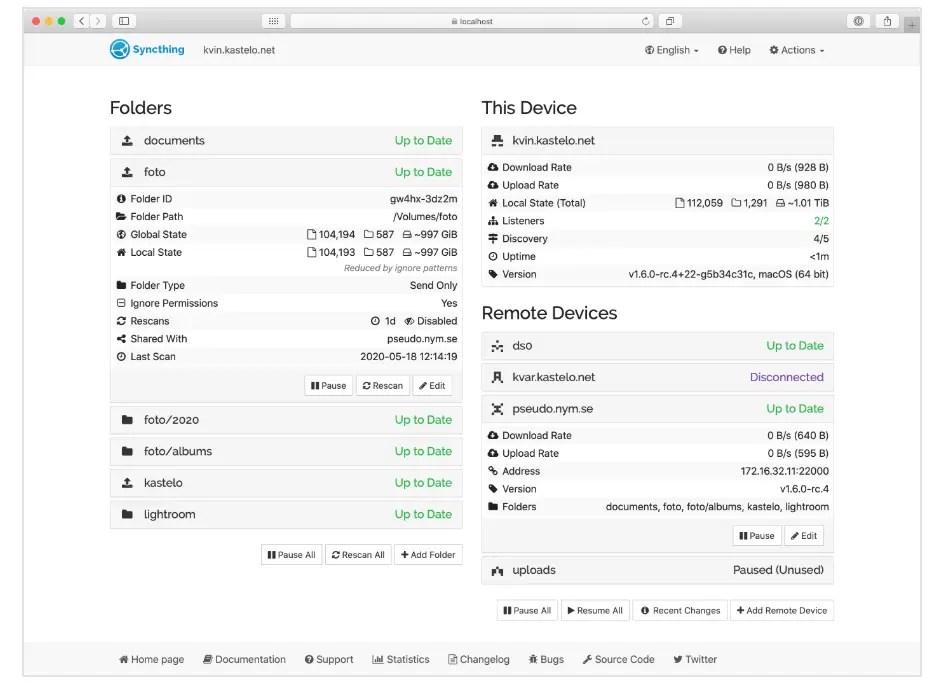
Task: Open Safari tab overview icon
Action: [670, 21]
